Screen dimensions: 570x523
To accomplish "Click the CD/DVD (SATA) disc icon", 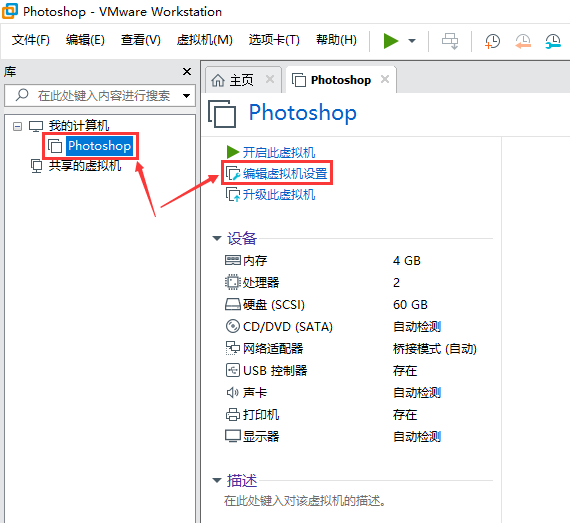I will [233, 326].
